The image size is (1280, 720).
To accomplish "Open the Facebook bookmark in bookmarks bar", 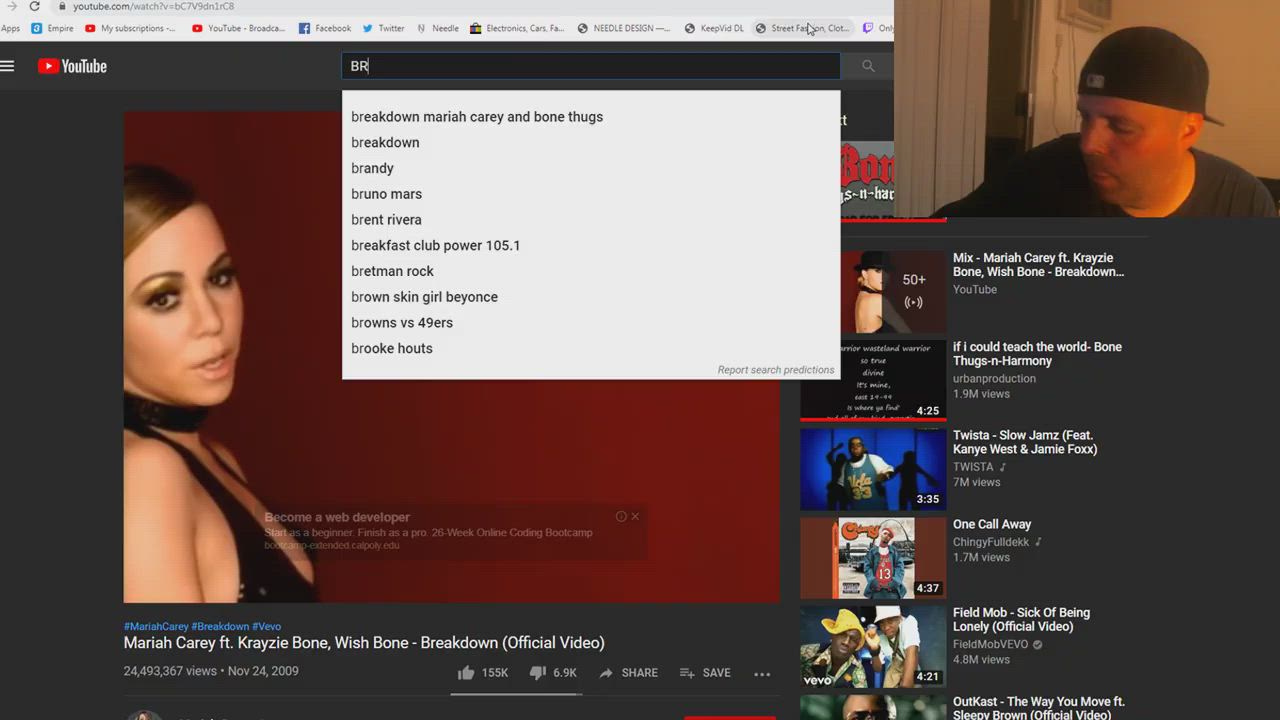I will (x=325, y=28).
